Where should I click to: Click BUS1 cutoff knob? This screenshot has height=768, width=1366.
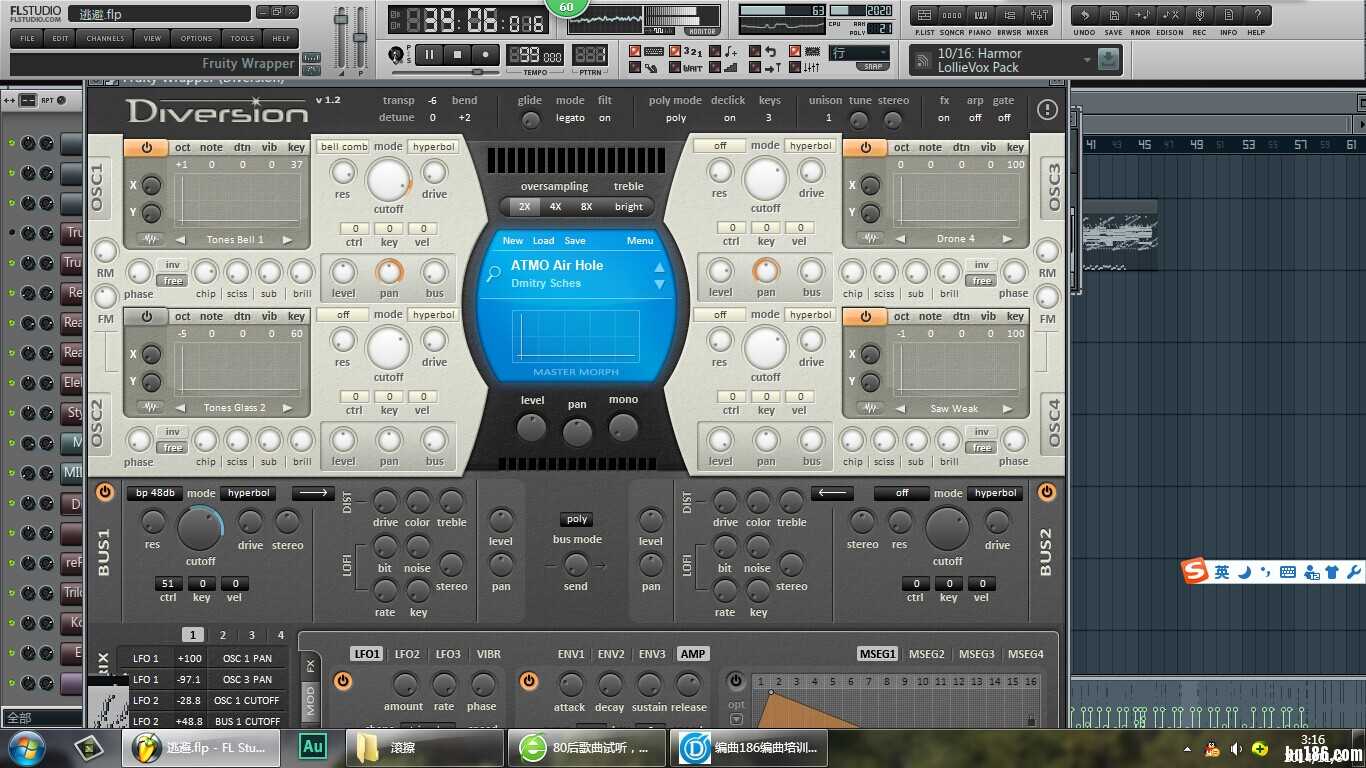pos(200,528)
